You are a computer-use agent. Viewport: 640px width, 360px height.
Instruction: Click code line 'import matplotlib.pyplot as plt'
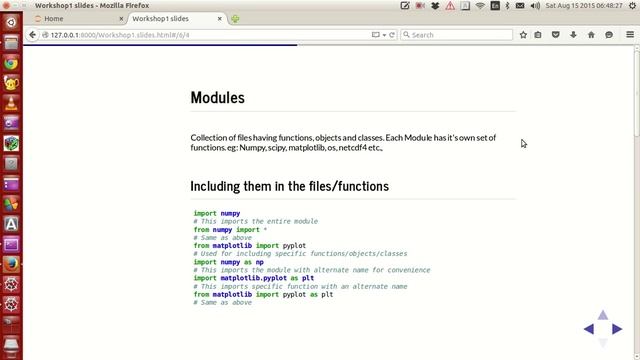[x=254, y=278]
